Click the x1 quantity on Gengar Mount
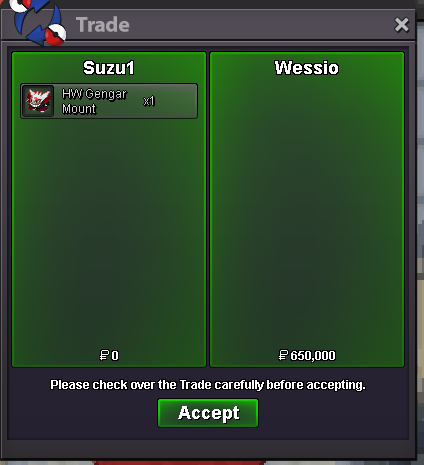424x465 pixels. coord(149,101)
